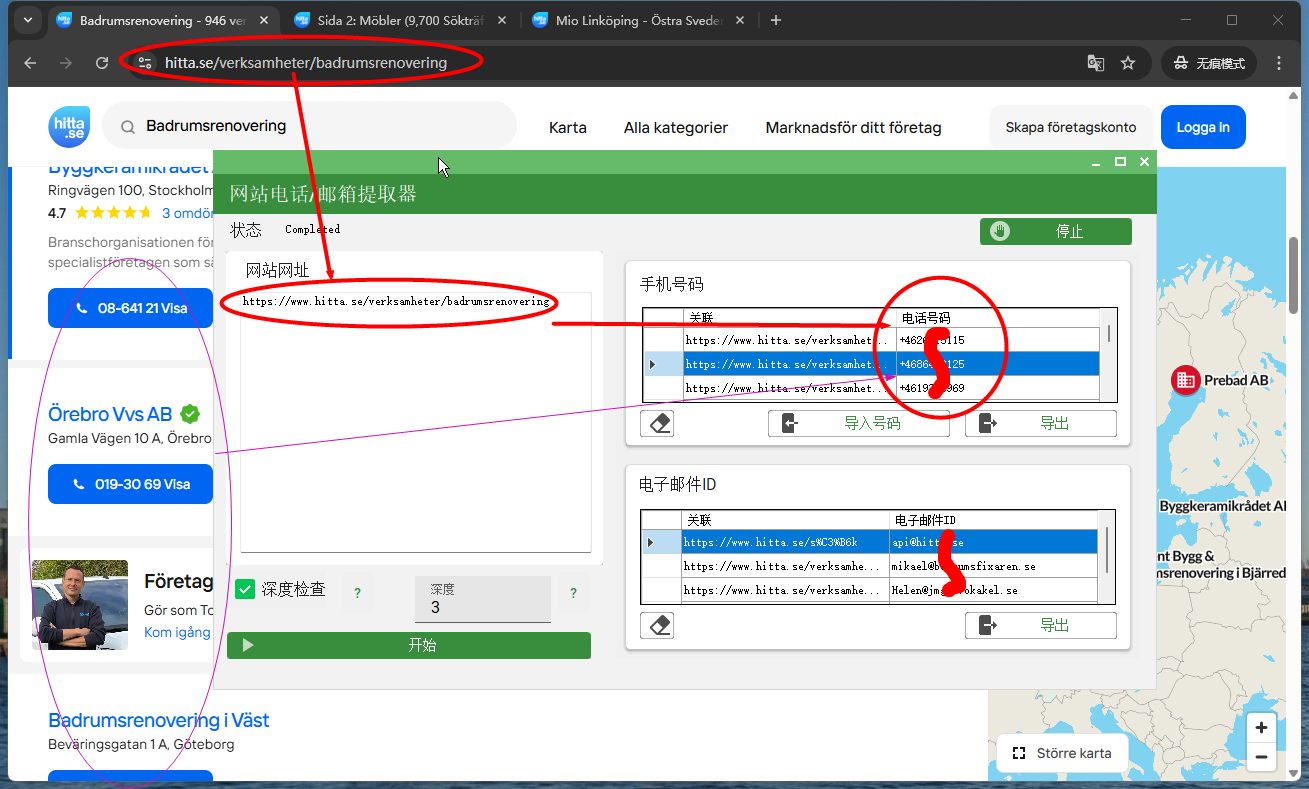Close the extractor tool window

(x=1145, y=161)
